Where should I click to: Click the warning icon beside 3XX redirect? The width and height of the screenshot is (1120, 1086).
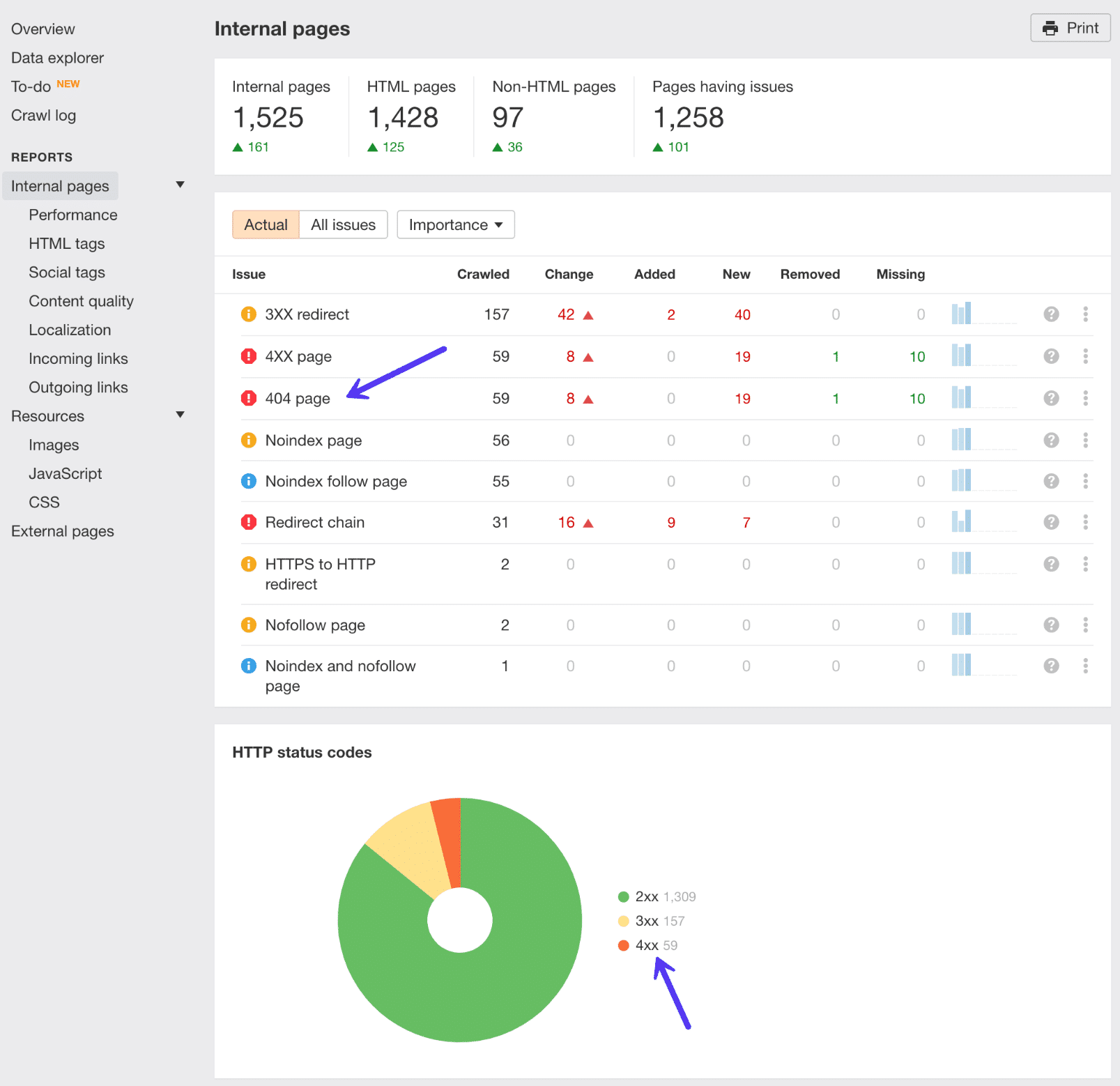(249, 314)
